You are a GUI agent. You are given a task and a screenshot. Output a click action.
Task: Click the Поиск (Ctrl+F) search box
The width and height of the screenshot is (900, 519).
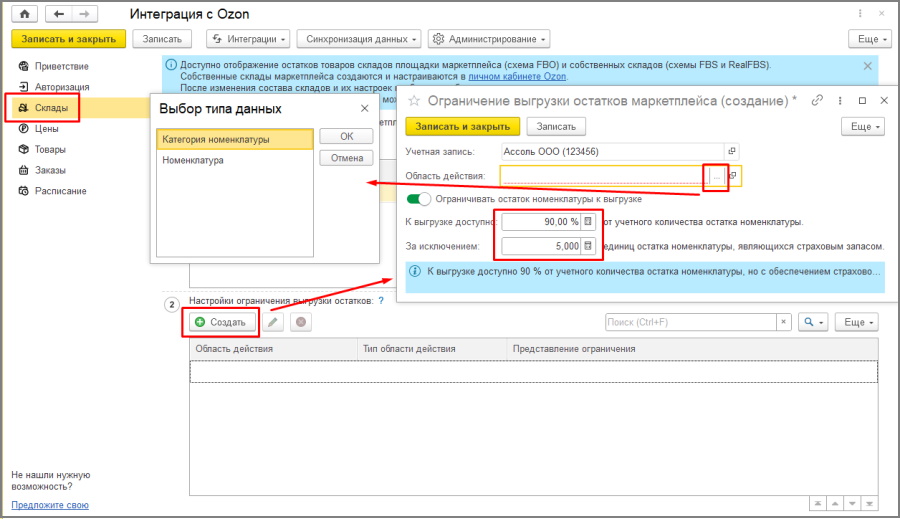(691, 322)
